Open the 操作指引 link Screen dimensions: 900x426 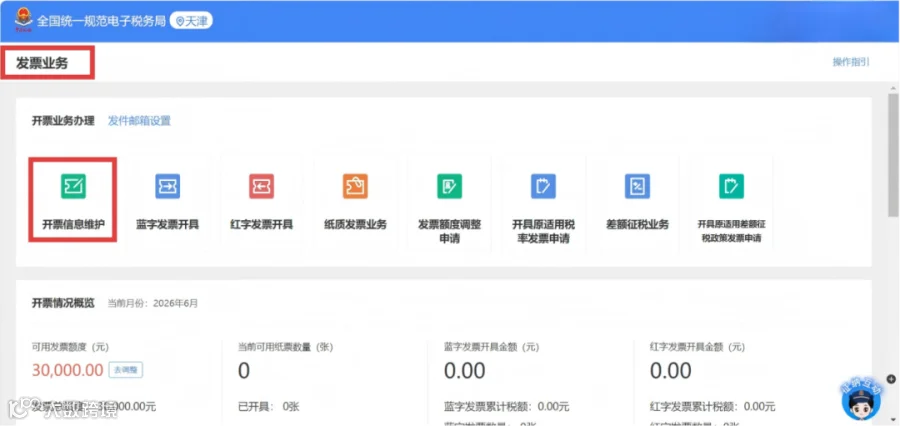point(851,62)
